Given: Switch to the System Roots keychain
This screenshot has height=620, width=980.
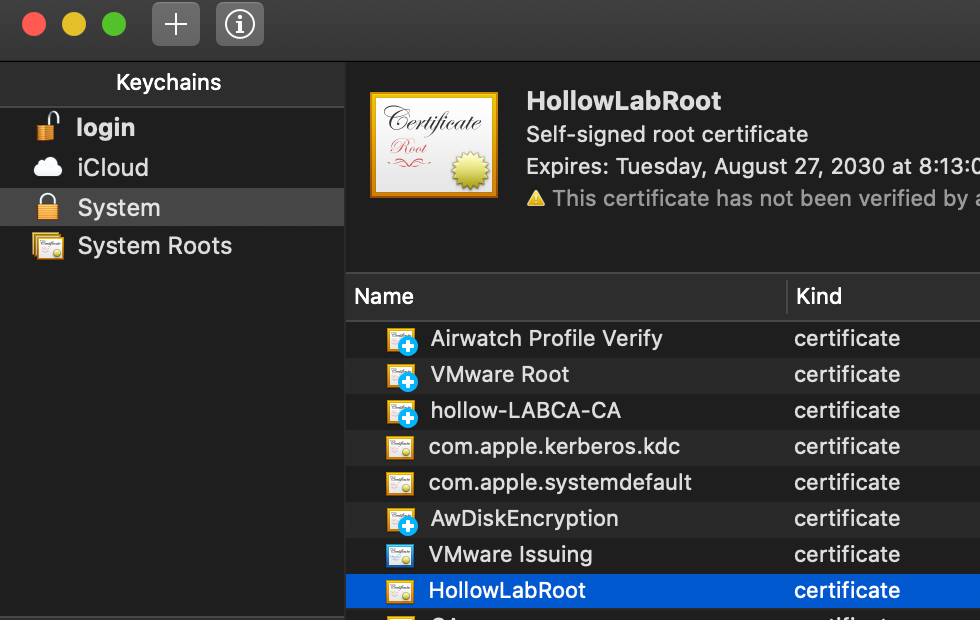Looking at the screenshot, I should (x=154, y=246).
